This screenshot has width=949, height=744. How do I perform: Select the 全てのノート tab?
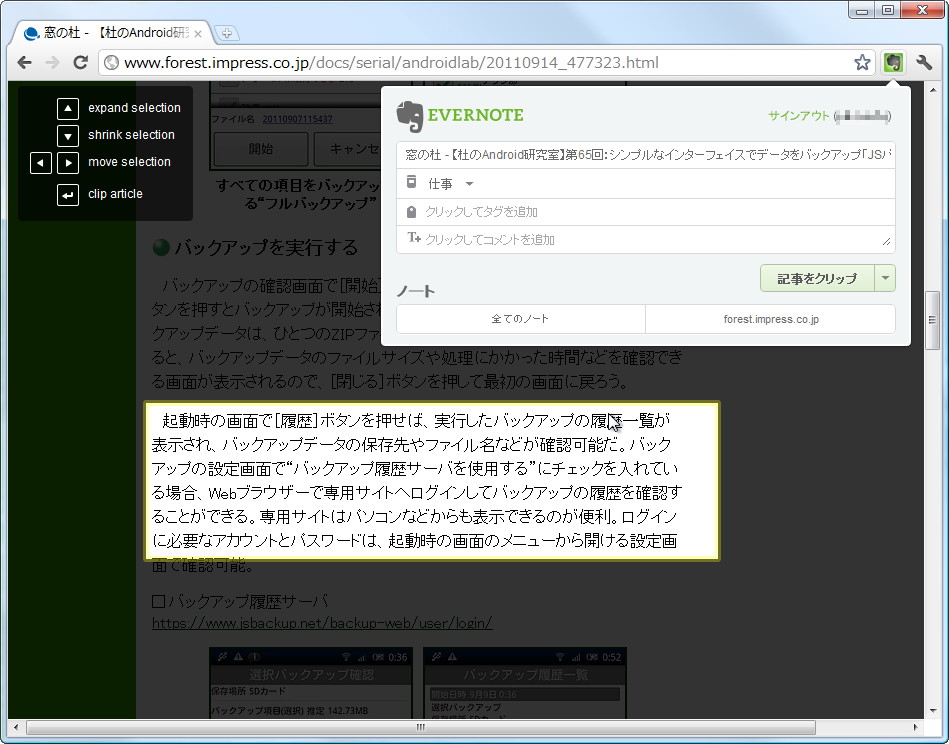point(521,319)
